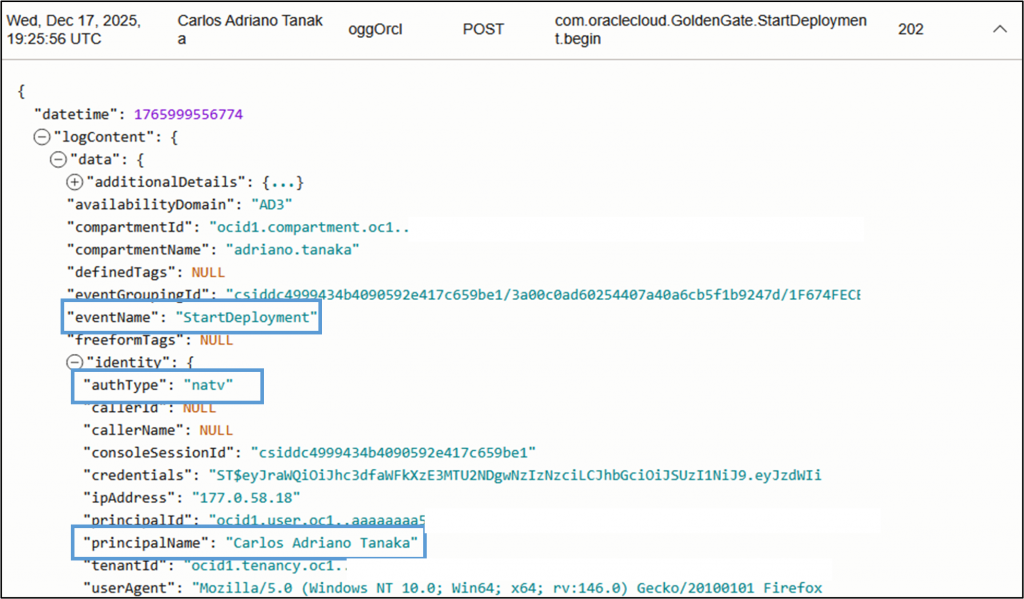Collapse the "logContent" JSON node
This screenshot has width=1024, height=599.
pyautogui.click(x=42, y=137)
